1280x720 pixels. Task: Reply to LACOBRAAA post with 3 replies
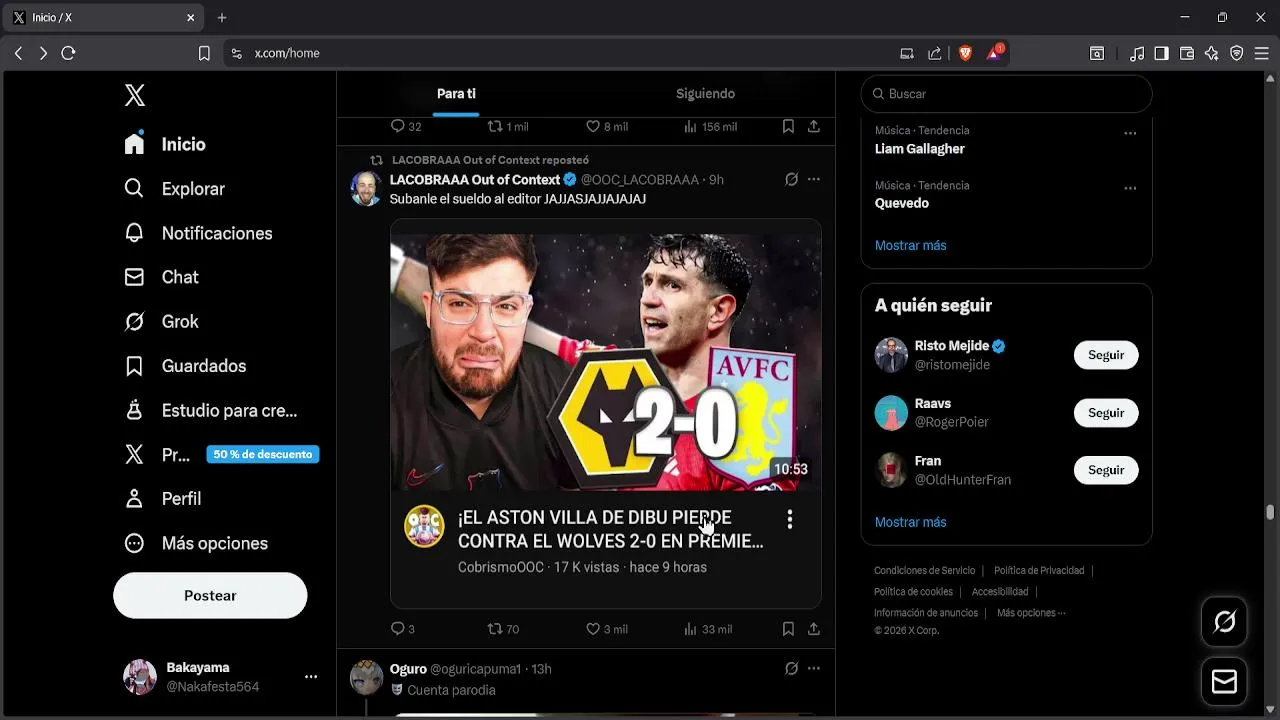(x=402, y=629)
